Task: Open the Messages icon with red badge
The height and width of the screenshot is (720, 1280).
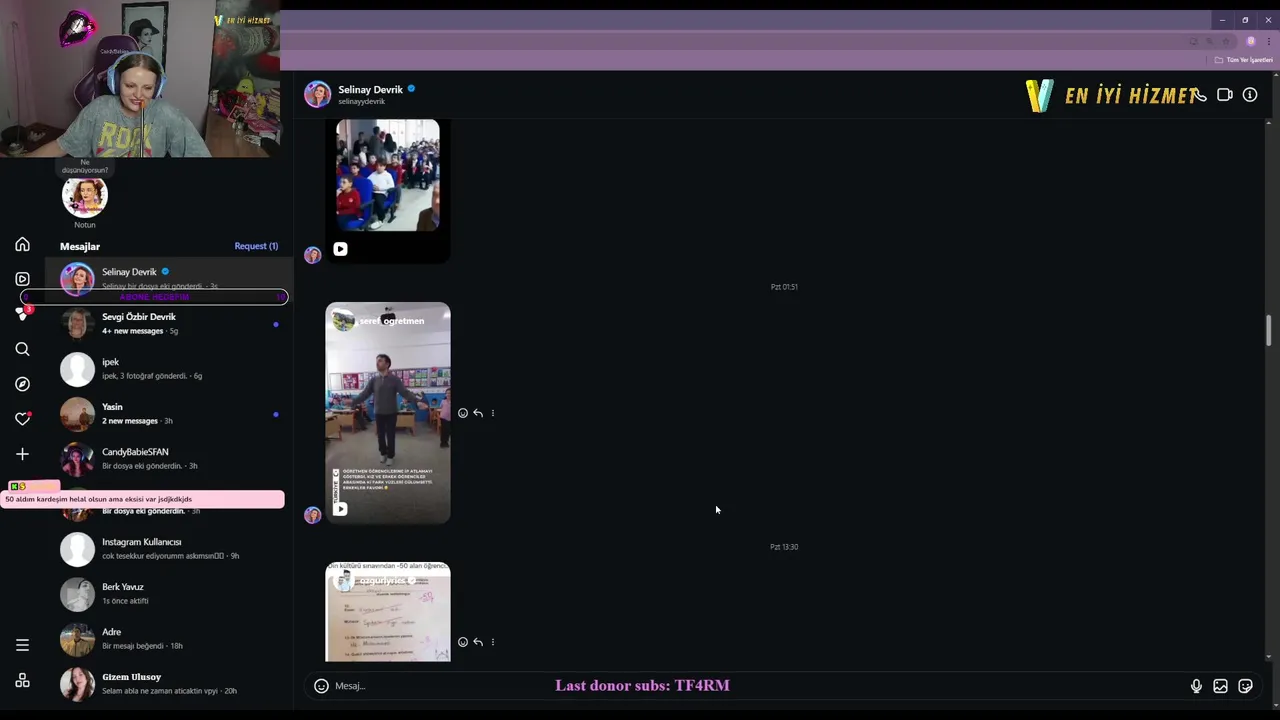Action: pyautogui.click(x=22, y=314)
